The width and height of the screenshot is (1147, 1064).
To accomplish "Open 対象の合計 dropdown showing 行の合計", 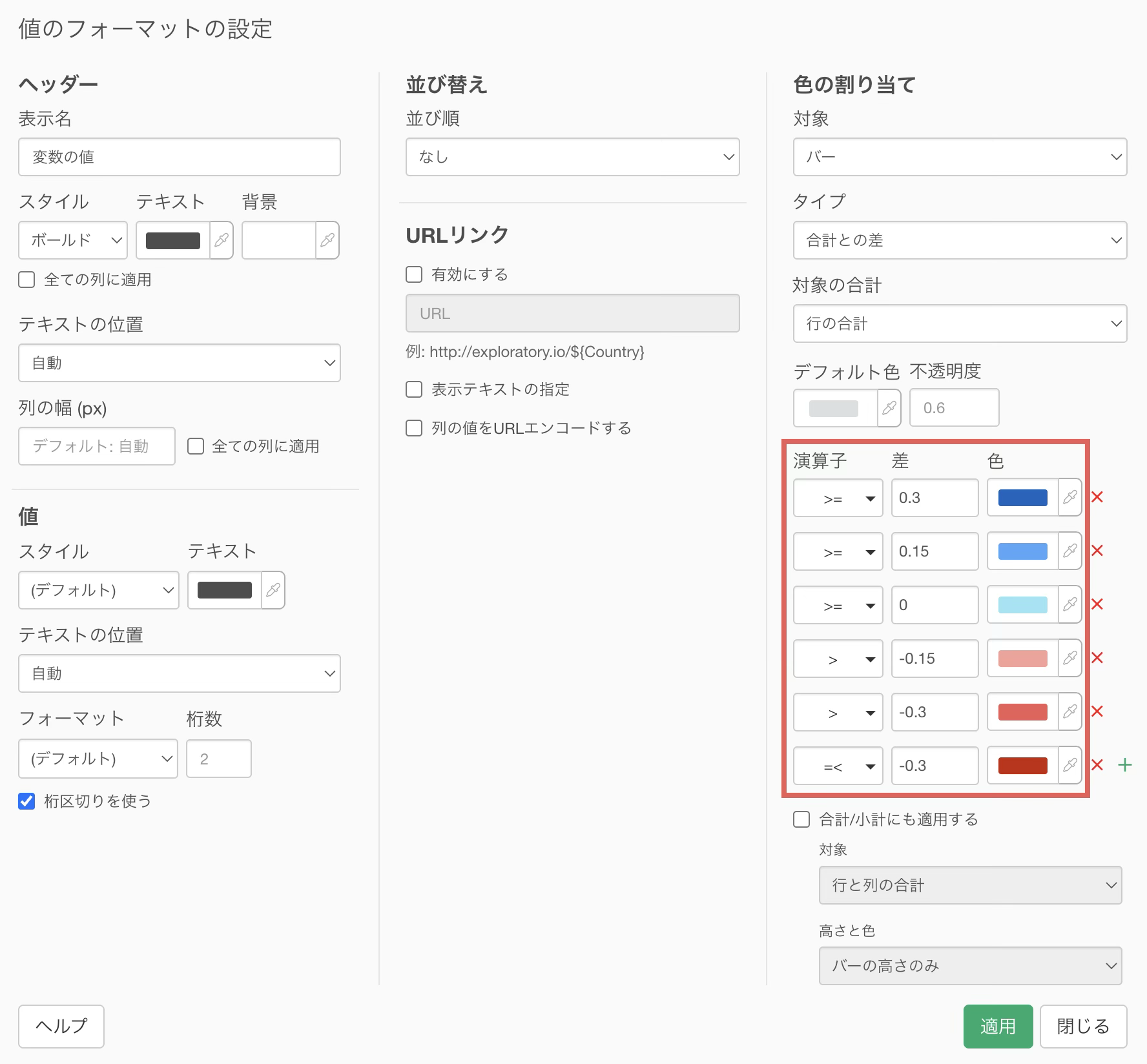I will 960,323.
